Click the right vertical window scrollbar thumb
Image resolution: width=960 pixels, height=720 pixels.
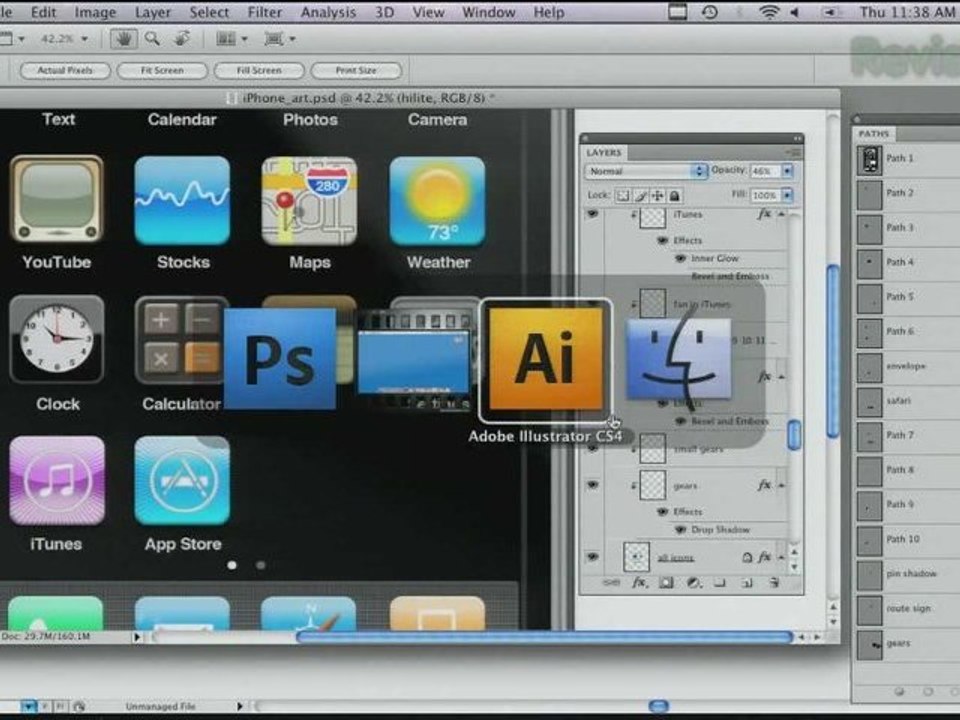[833, 351]
